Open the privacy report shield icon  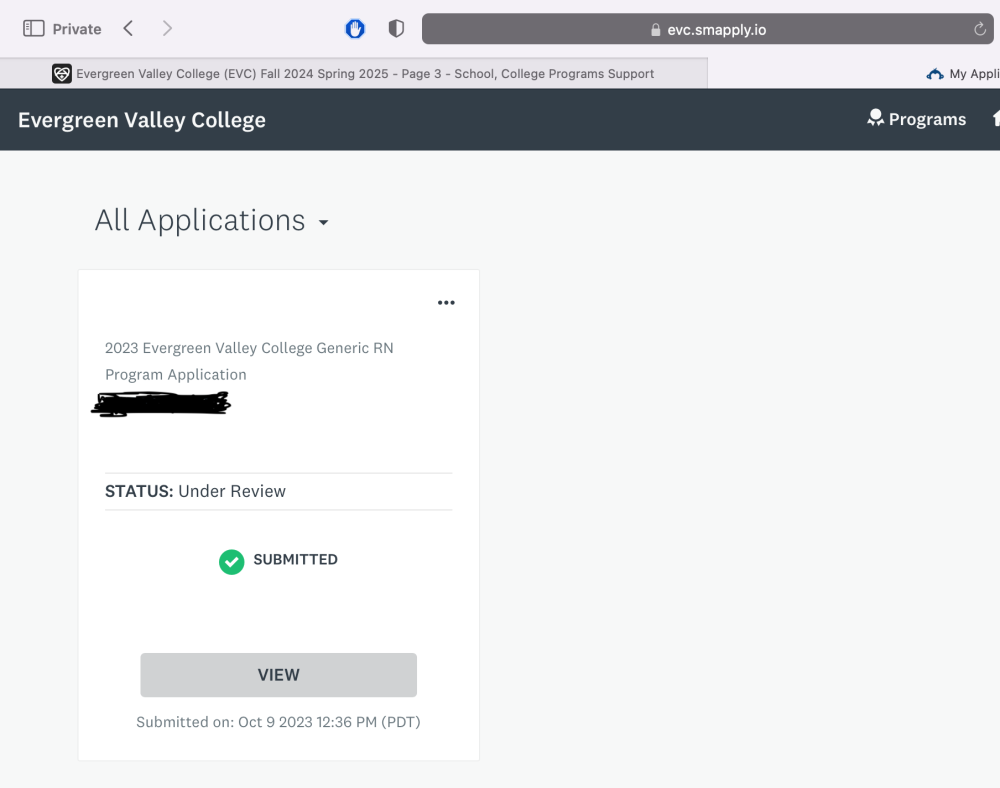point(396,29)
